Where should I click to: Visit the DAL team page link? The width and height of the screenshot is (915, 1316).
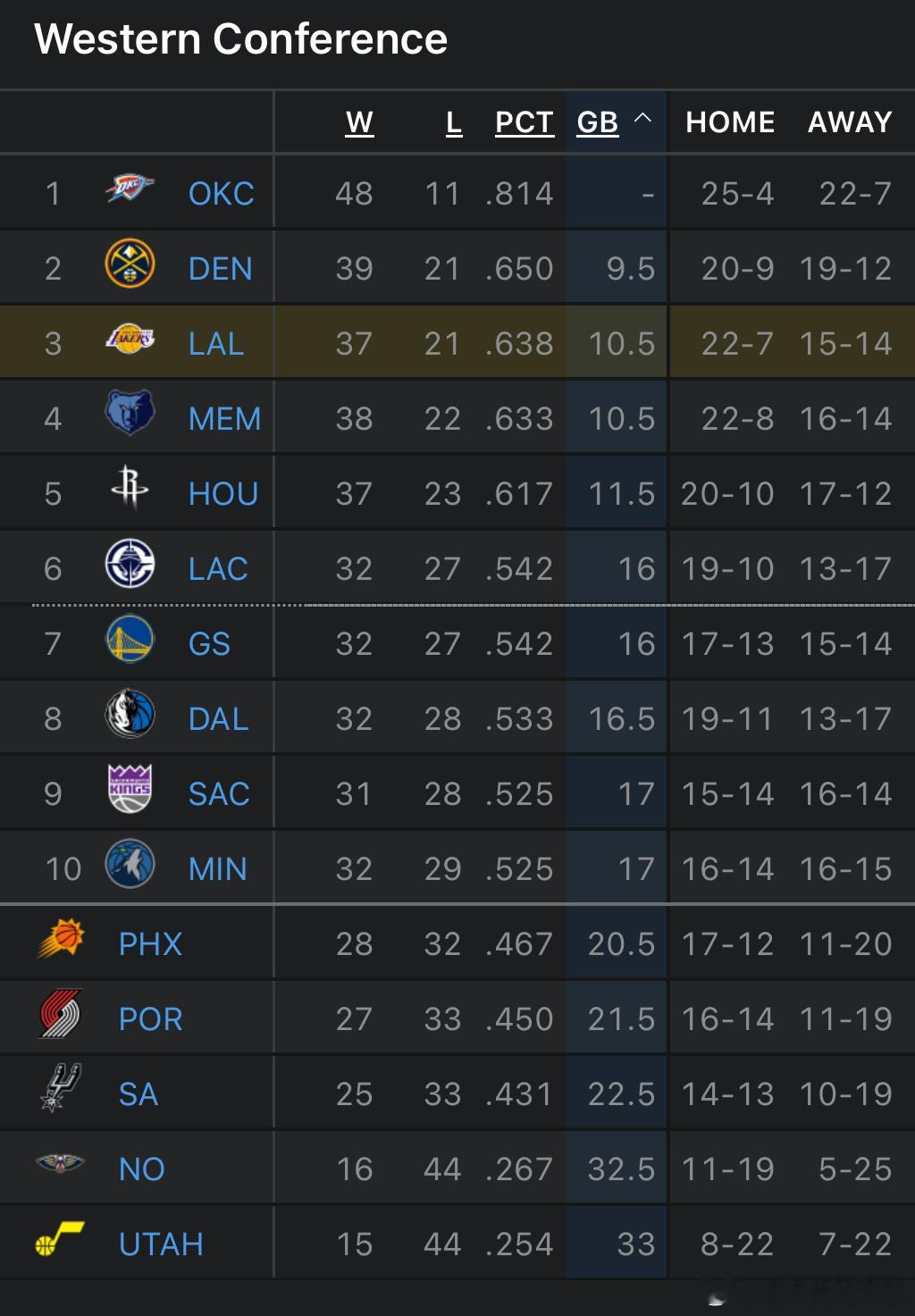tap(218, 719)
